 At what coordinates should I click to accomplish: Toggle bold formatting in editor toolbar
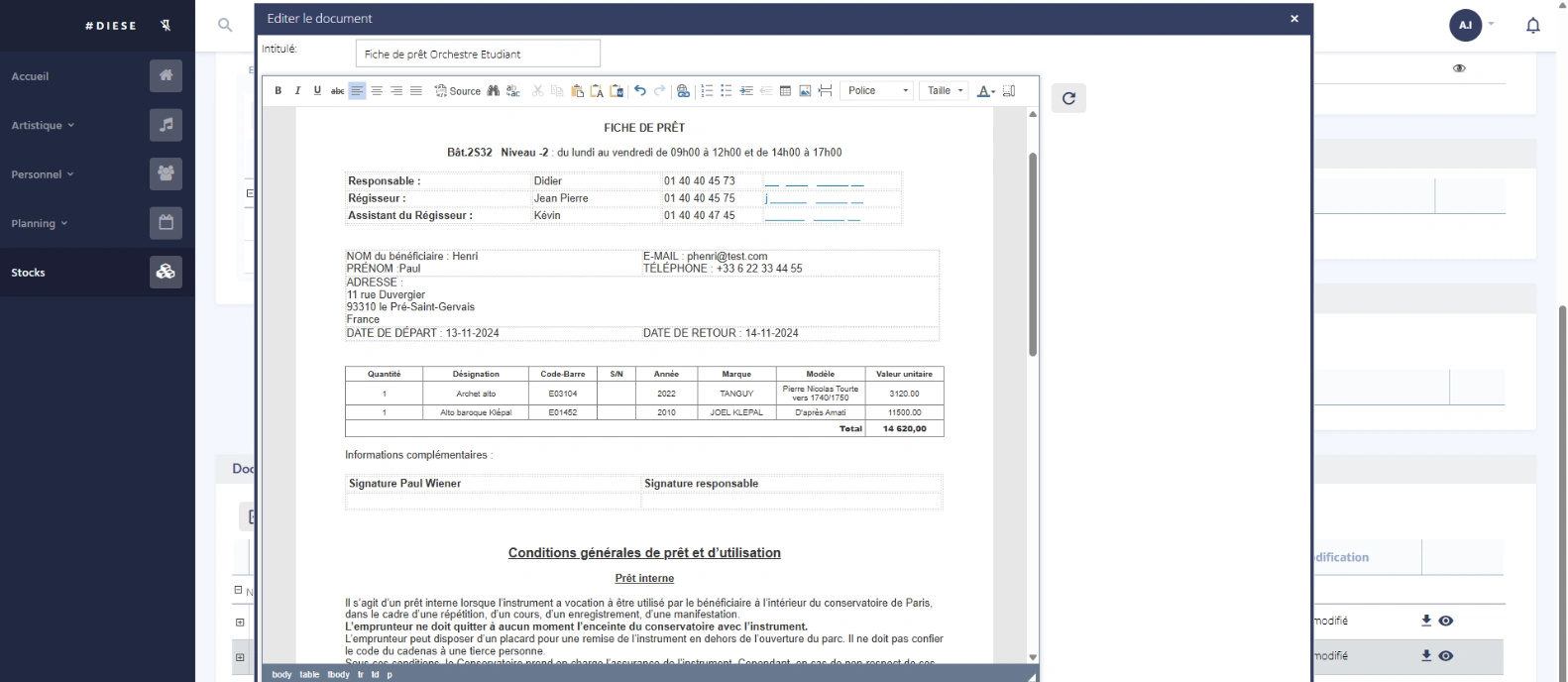click(278, 91)
